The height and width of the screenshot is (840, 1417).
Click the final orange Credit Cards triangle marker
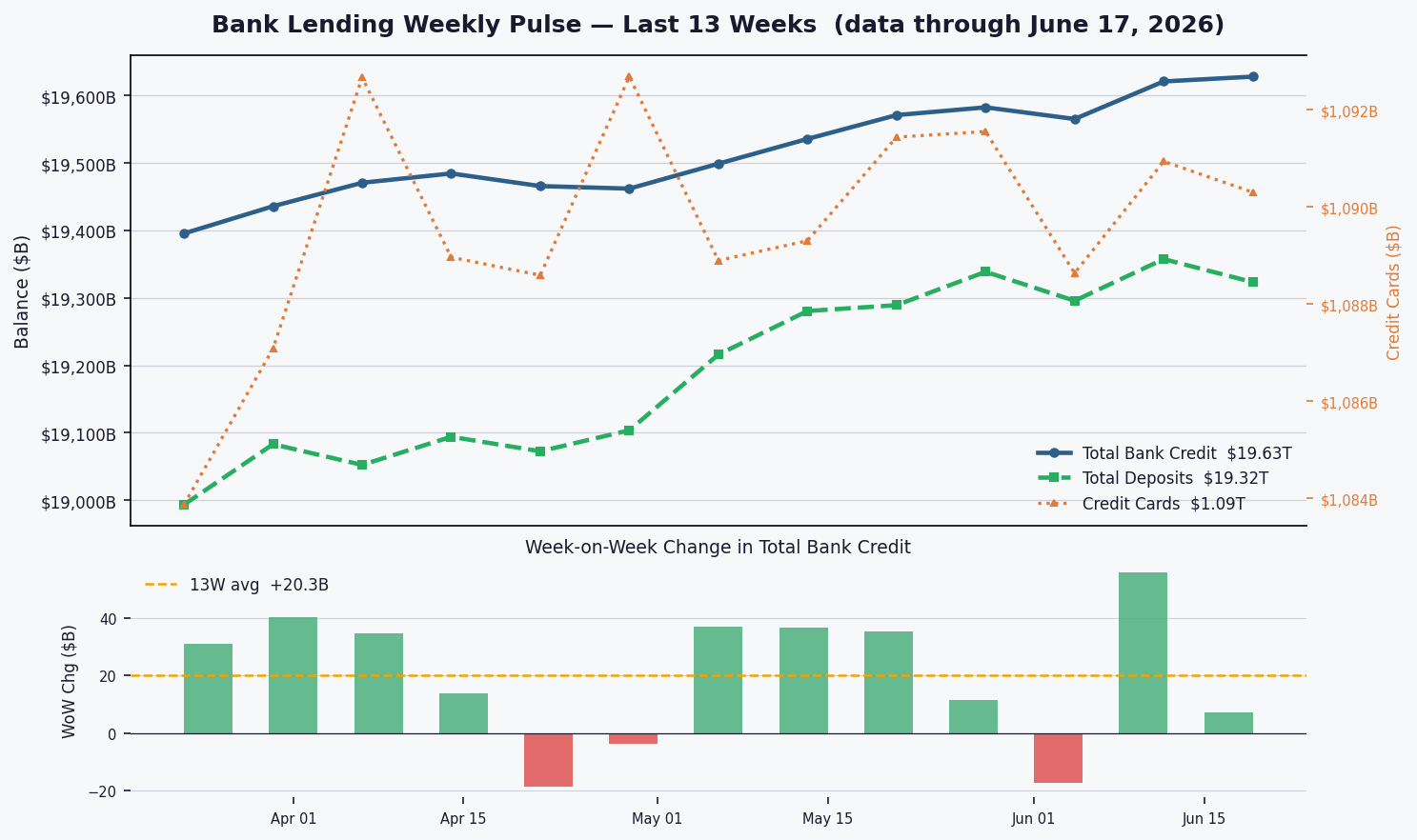point(1253,192)
